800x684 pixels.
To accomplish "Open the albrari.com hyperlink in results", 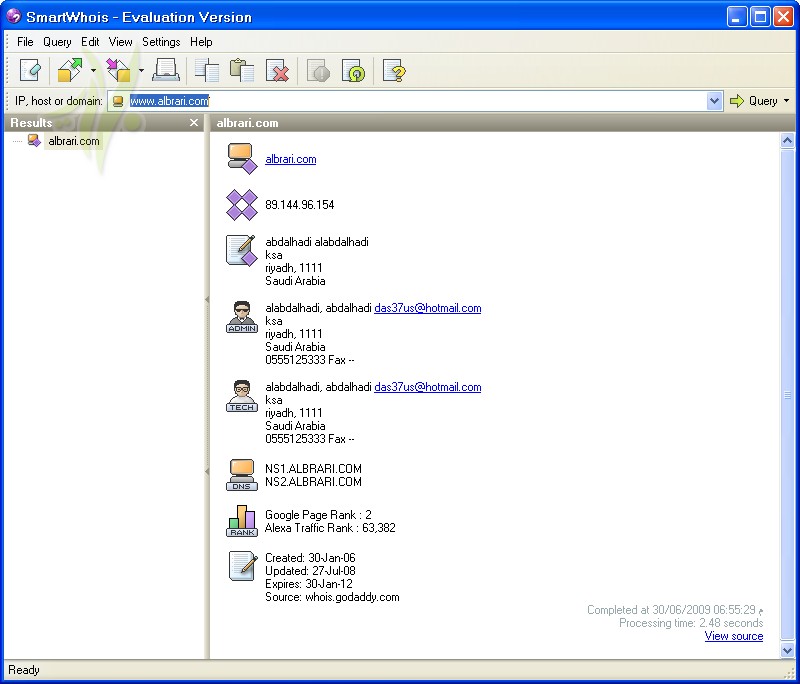I will (x=291, y=159).
